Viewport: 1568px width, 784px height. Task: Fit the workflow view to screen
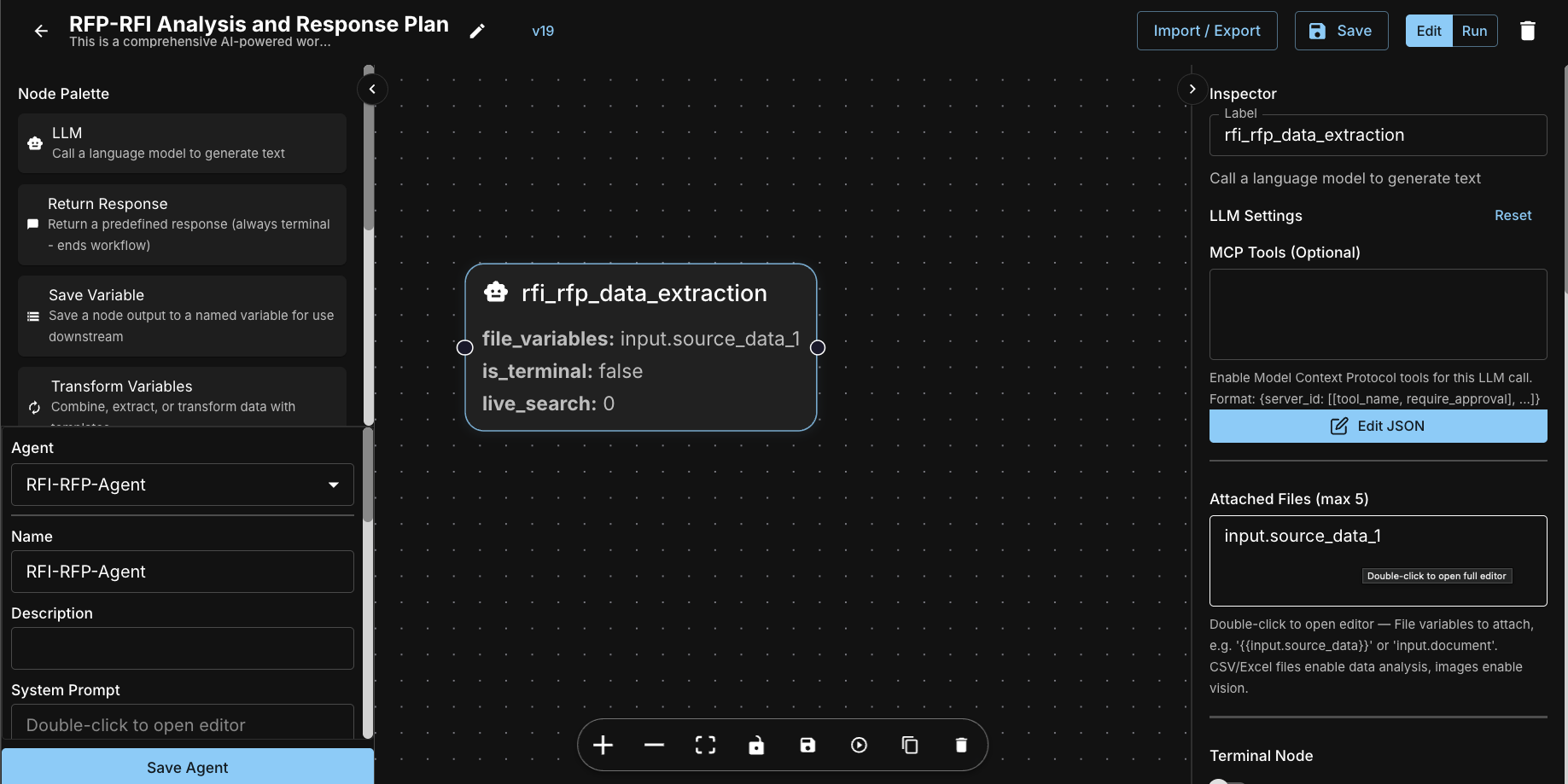coord(705,745)
